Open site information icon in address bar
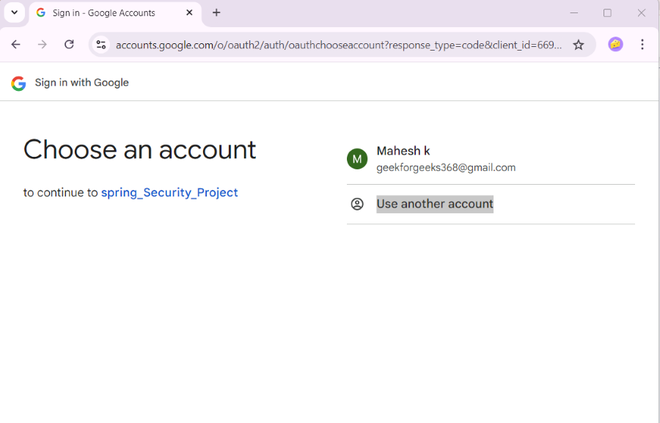This screenshot has height=423, width=660. tap(101, 45)
